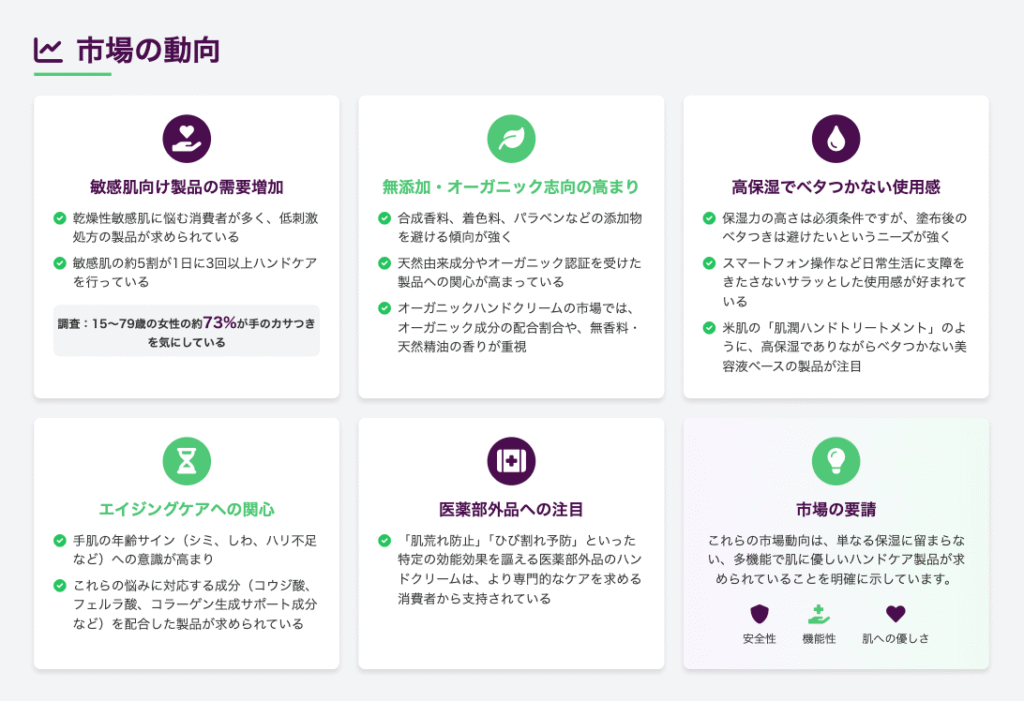Click the water droplet icon for 高保湿
1024x701 pixels.
836,139
